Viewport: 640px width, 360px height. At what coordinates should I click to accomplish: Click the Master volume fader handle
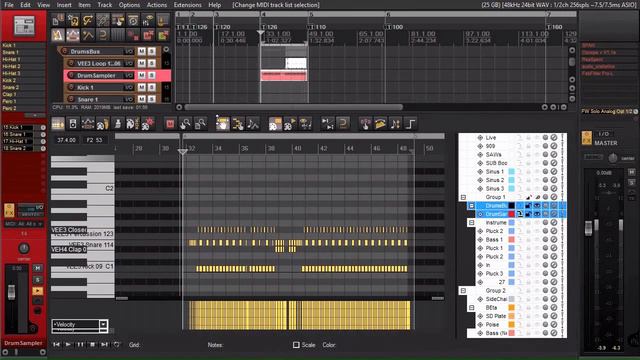[x=588, y=228]
